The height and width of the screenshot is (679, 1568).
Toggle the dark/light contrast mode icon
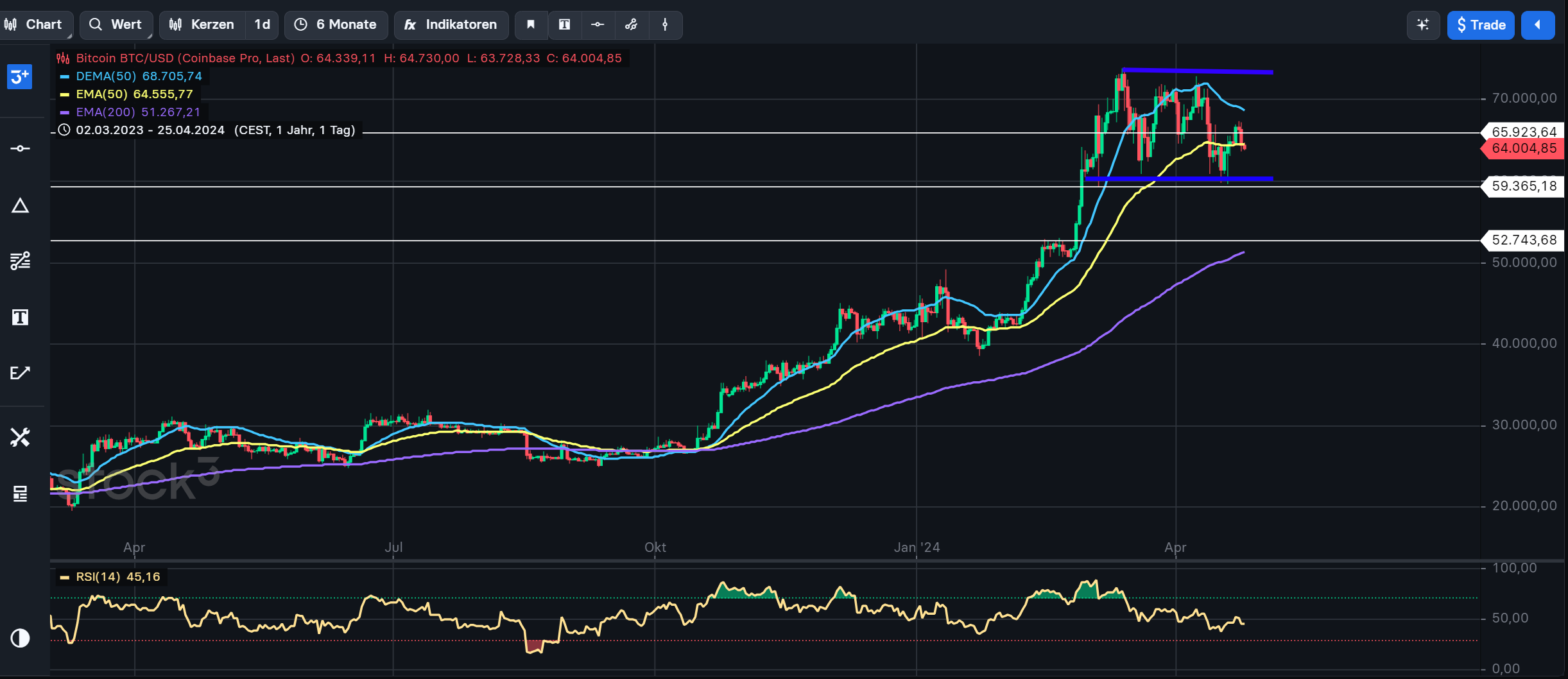point(20,638)
